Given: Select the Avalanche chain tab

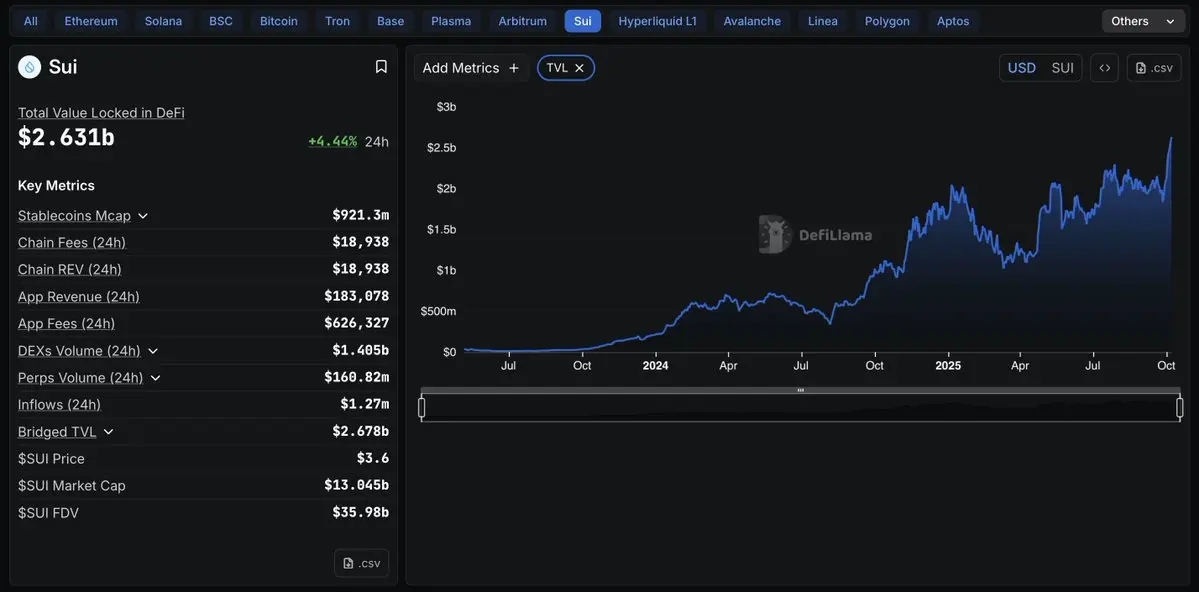Looking at the screenshot, I should coord(752,21).
